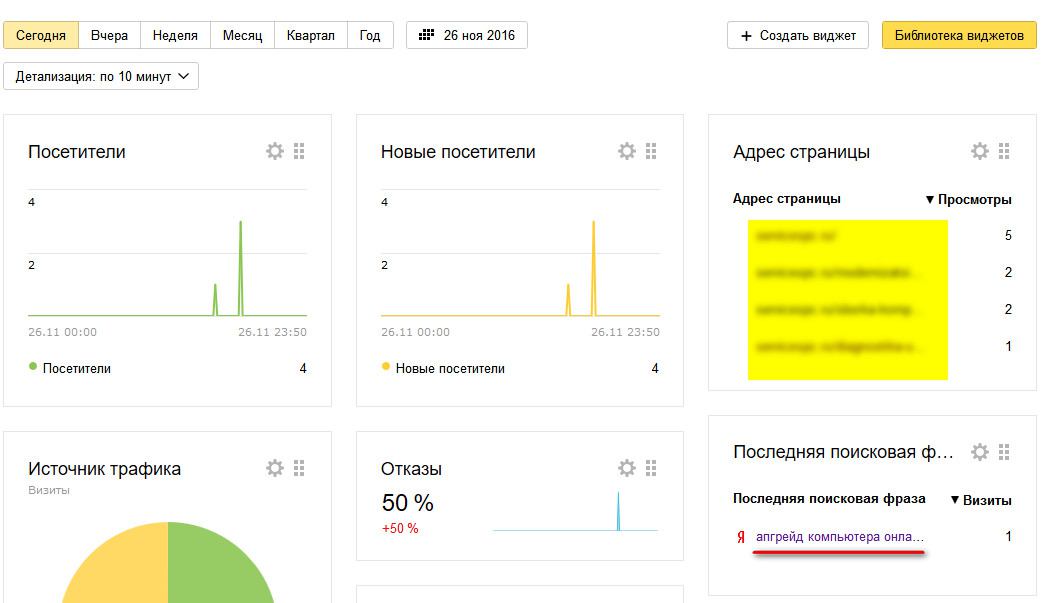Screen dimensions: 1048x603
Task: Switch to the Неделя period tab
Action: pos(175,35)
